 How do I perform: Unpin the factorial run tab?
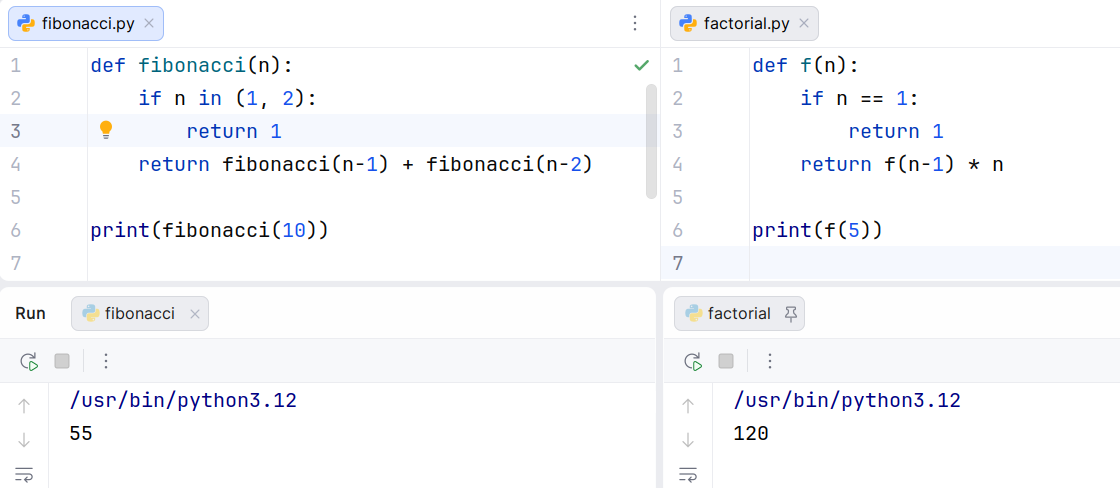[790, 314]
